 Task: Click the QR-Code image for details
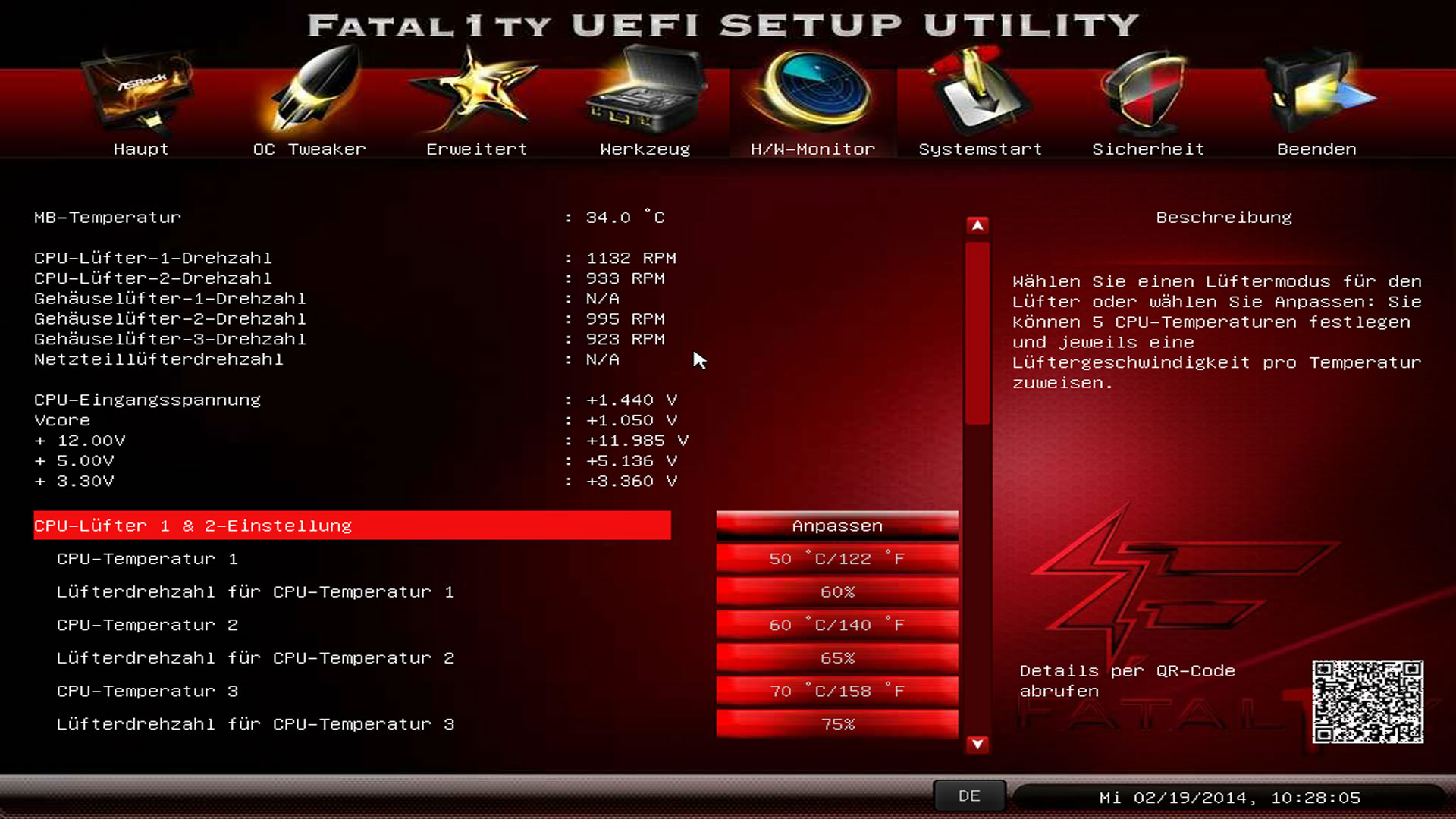1367,701
